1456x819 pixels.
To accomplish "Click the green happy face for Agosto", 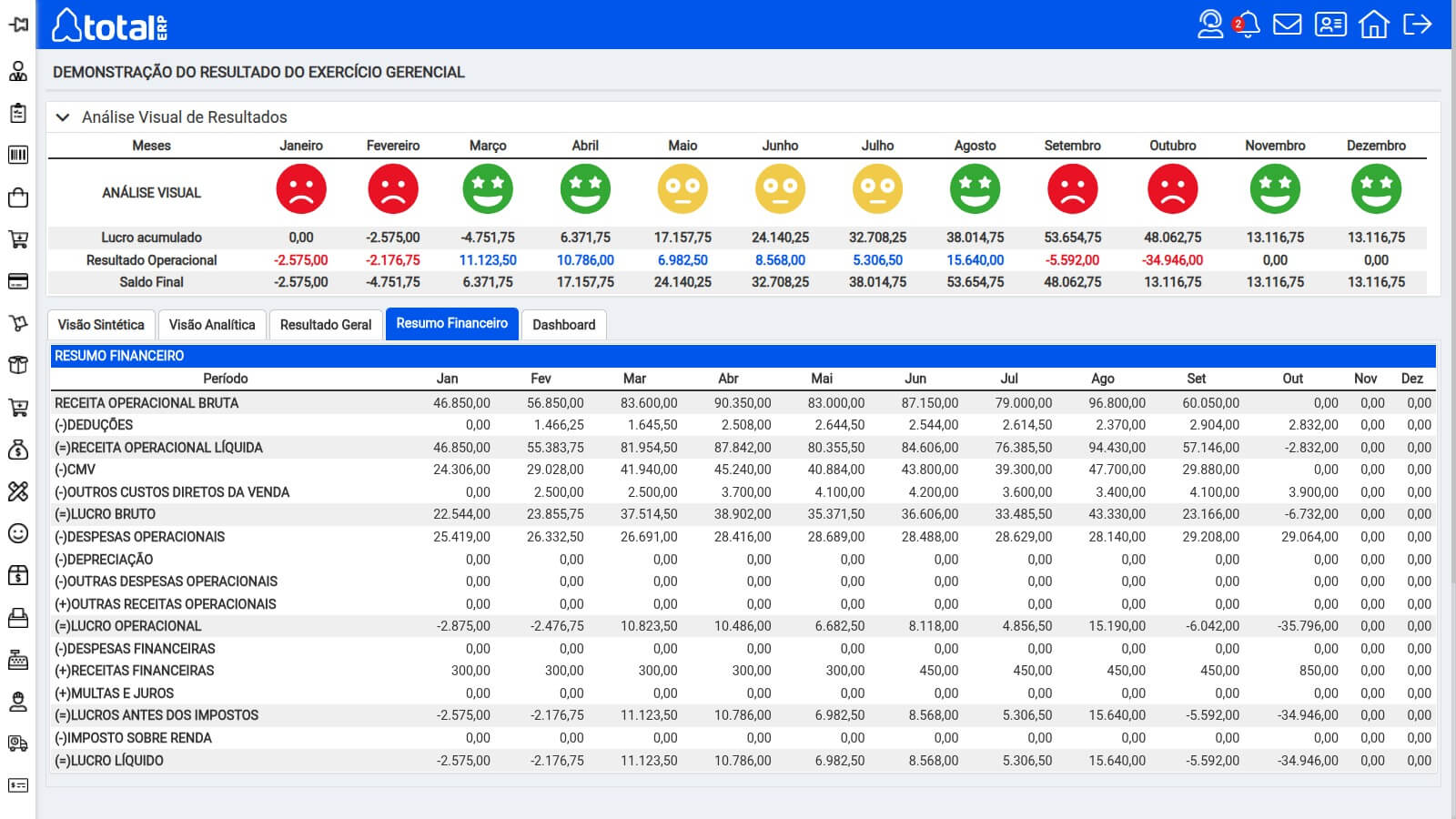I will tap(975, 189).
